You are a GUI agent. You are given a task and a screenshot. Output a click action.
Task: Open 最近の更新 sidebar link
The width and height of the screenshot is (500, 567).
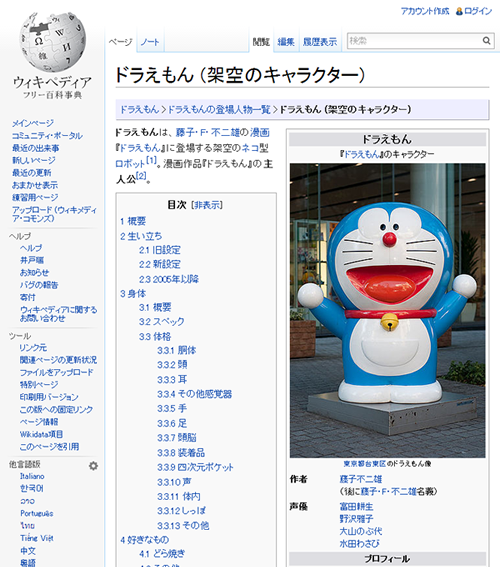[31, 172]
